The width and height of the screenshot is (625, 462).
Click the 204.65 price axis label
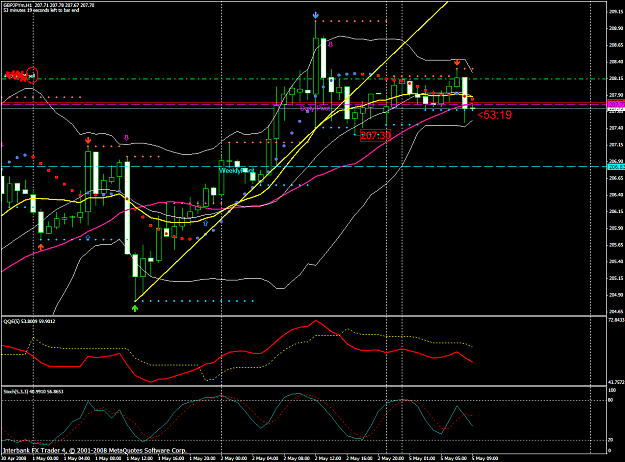[x=616, y=312]
